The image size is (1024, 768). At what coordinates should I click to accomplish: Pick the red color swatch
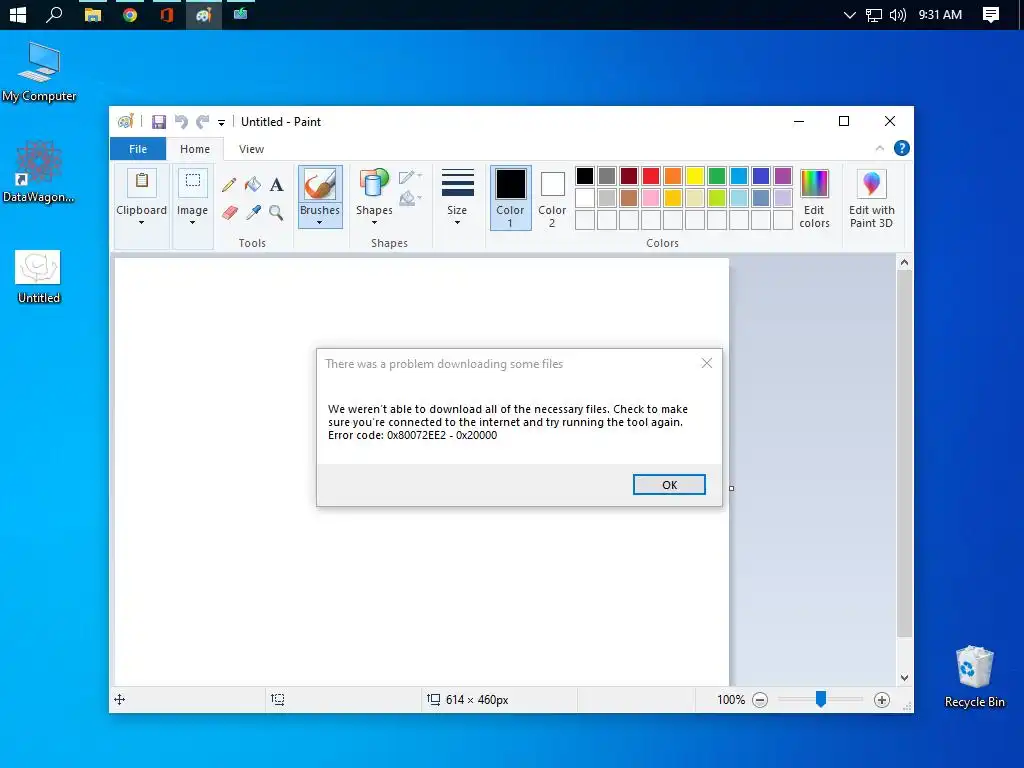[651, 176]
